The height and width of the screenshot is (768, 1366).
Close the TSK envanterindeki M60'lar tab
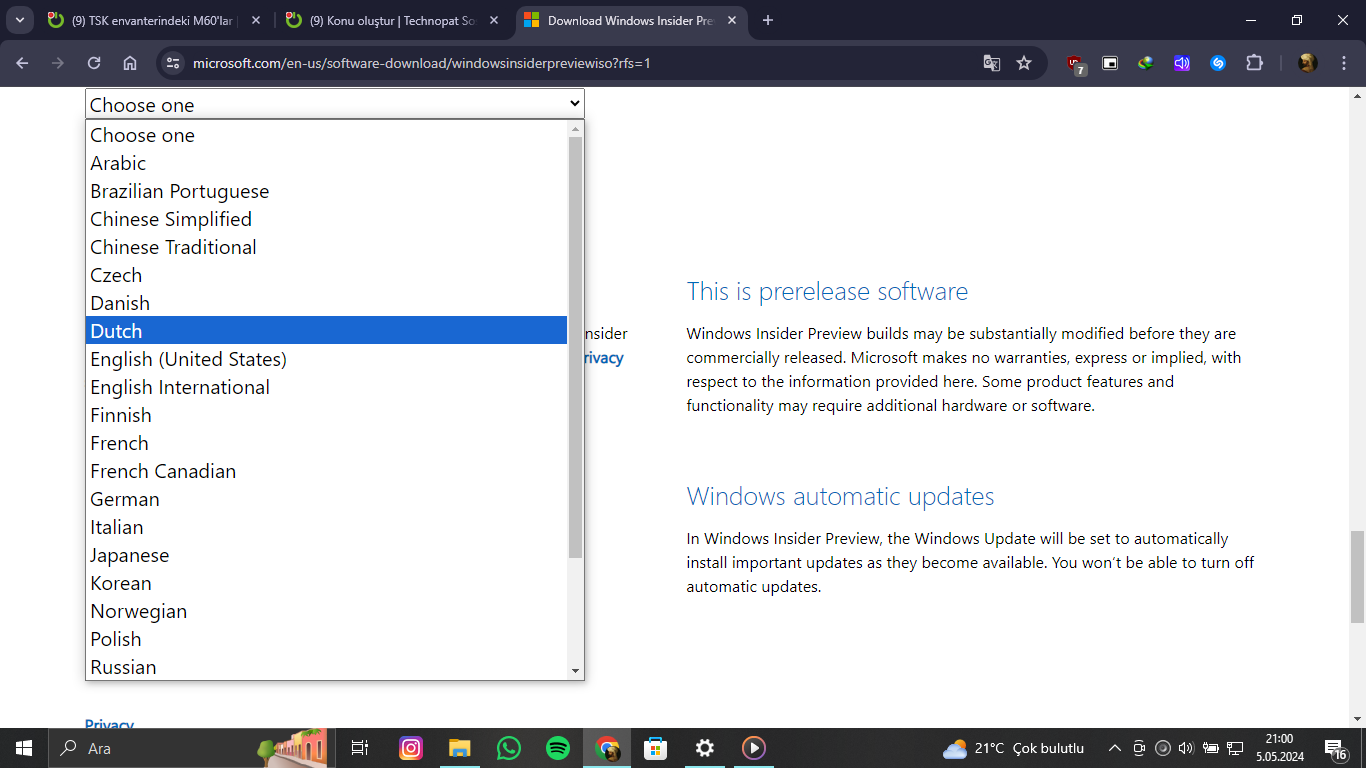254,20
